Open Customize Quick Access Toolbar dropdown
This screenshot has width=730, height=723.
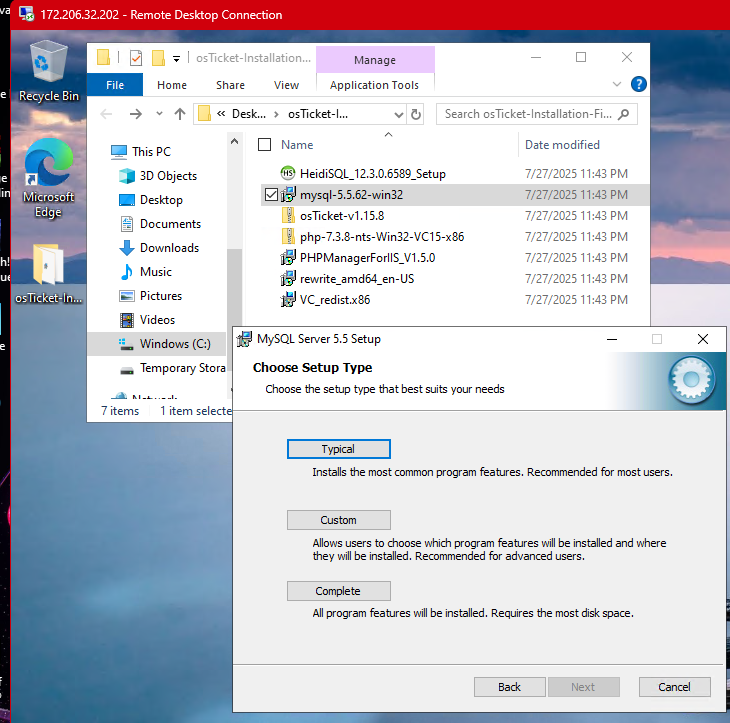(x=176, y=59)
